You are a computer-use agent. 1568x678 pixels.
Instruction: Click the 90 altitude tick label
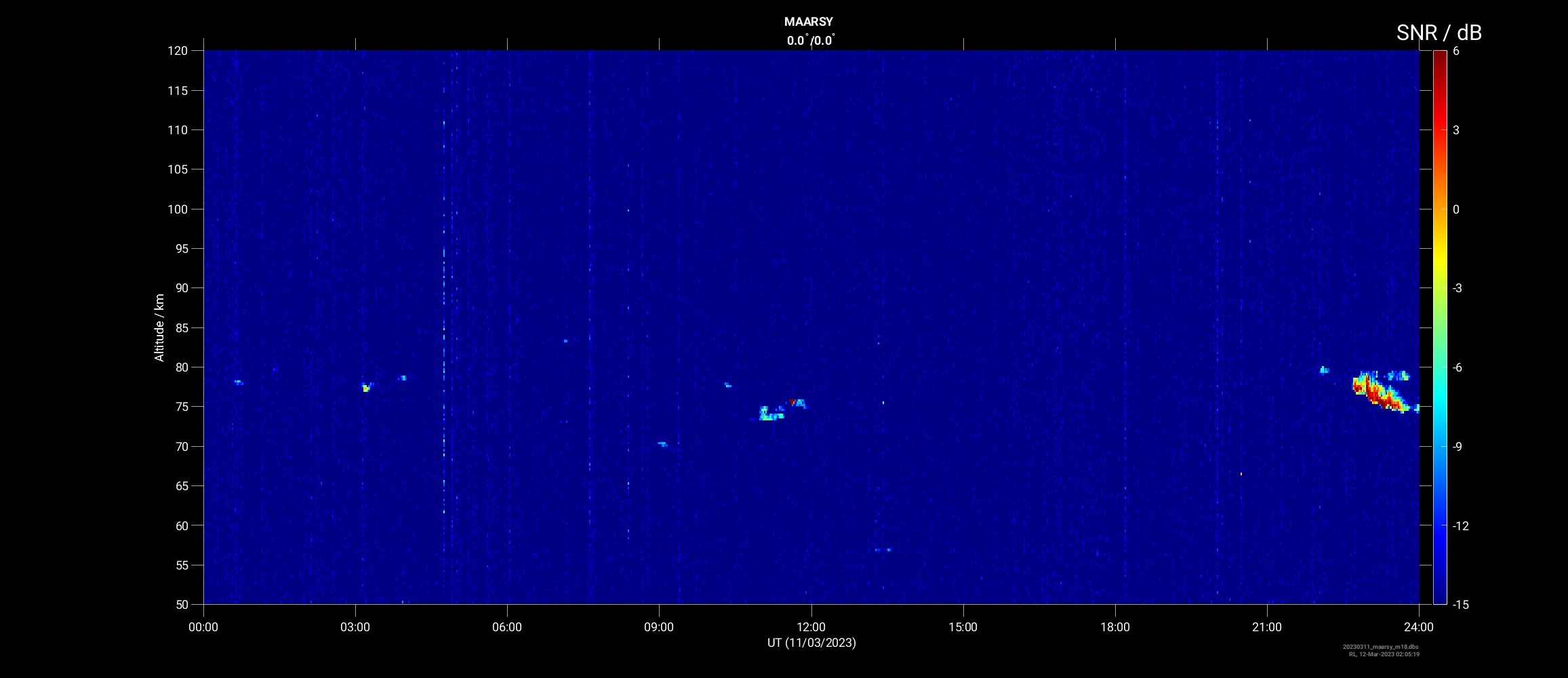tap(180, 288)
